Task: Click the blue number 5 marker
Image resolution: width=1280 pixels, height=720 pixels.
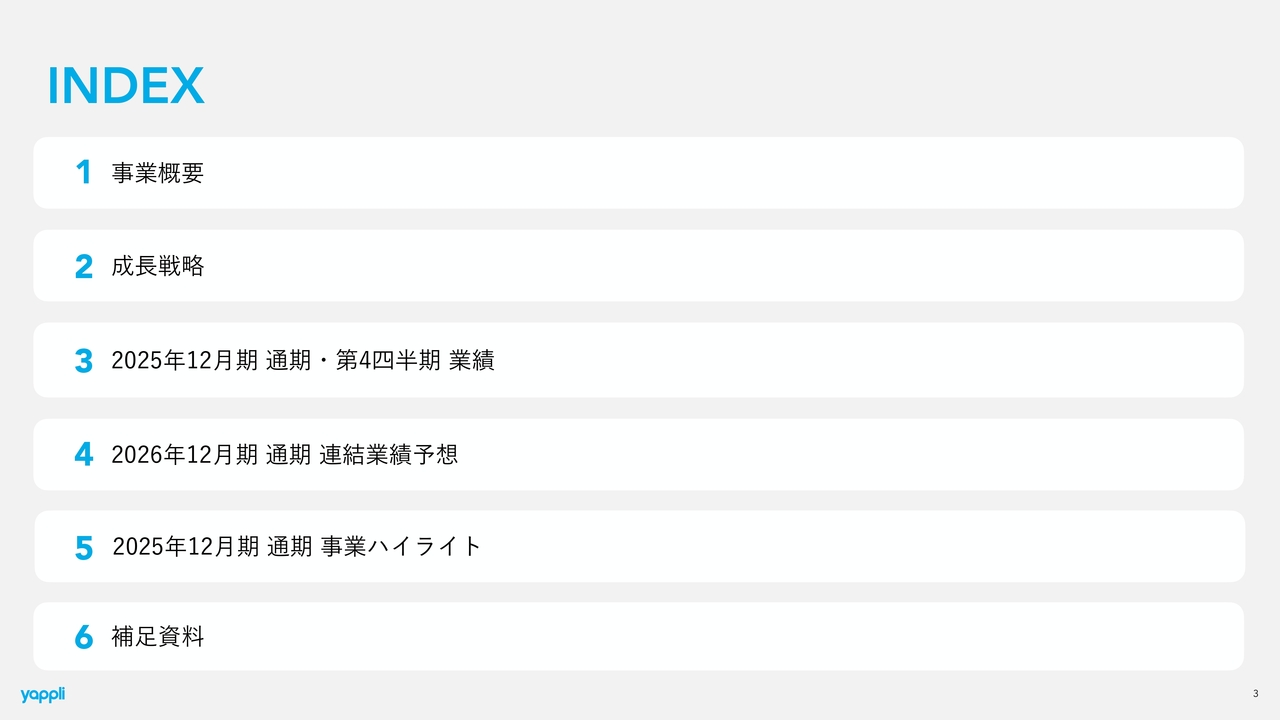Action: pyautogui.click(x=84, y=548)
